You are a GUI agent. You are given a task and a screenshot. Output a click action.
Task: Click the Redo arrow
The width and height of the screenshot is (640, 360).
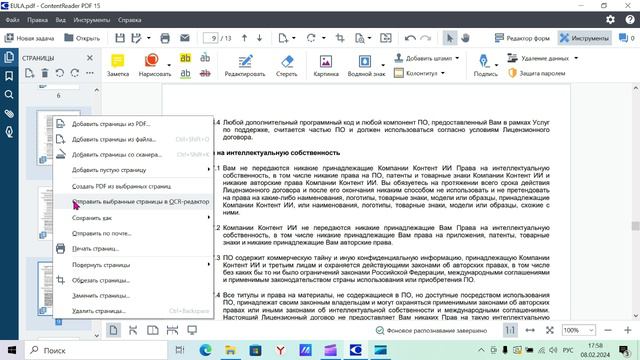tap(426, 38)
